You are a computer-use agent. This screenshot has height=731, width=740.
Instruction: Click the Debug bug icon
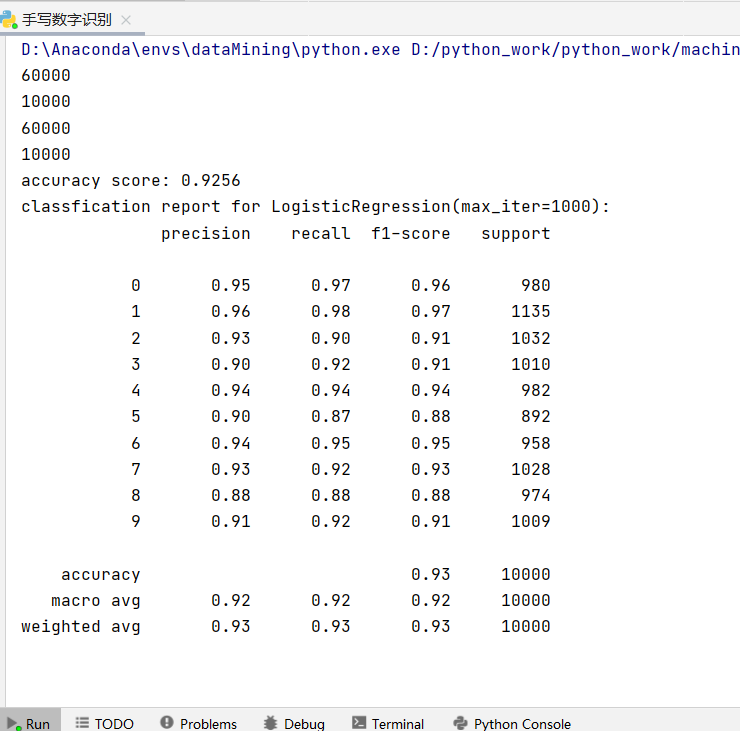pos(270,723)
